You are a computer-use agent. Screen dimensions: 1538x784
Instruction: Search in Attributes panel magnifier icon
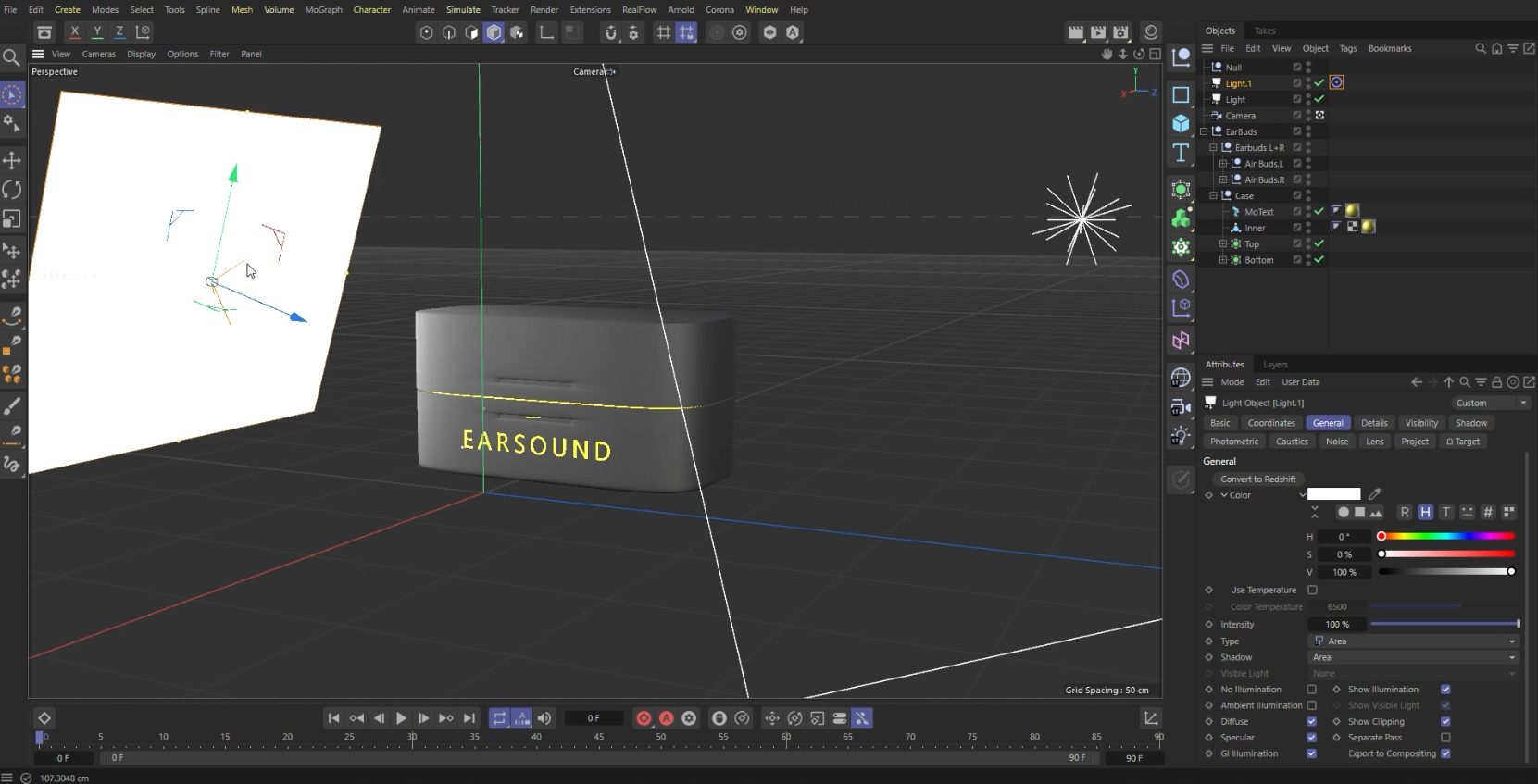coord(1465,382)
